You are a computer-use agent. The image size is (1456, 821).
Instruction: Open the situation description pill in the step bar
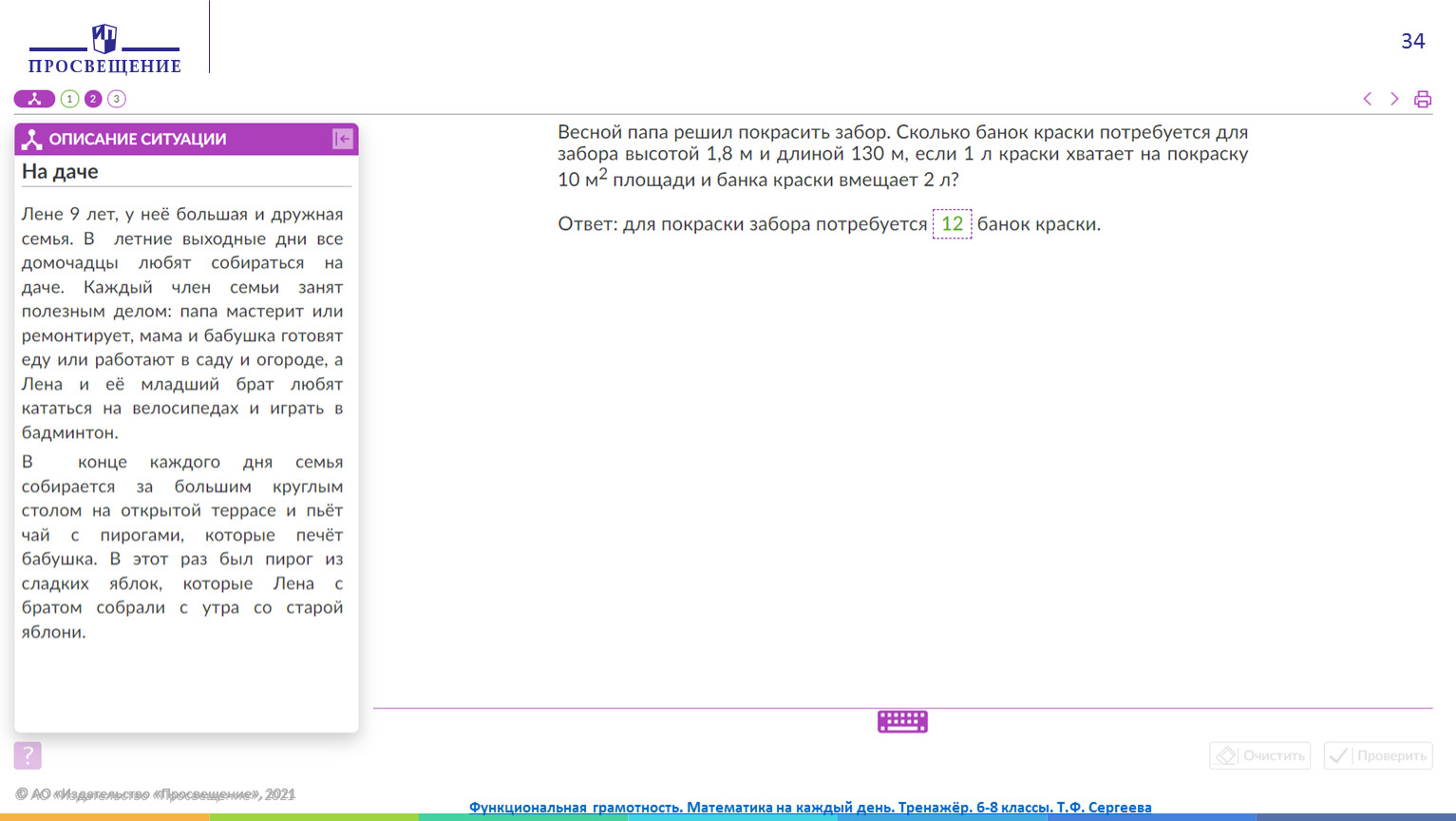pyautogui.click(x=34, y=99)
